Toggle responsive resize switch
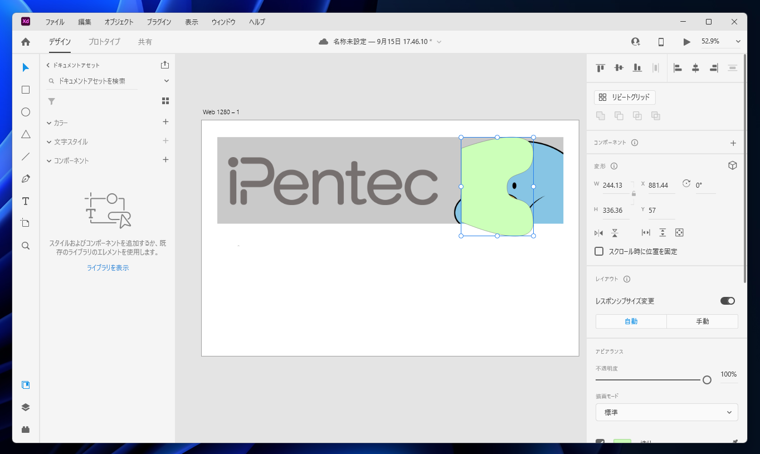This screenshot has height=454, width=760. pos(728,301)
